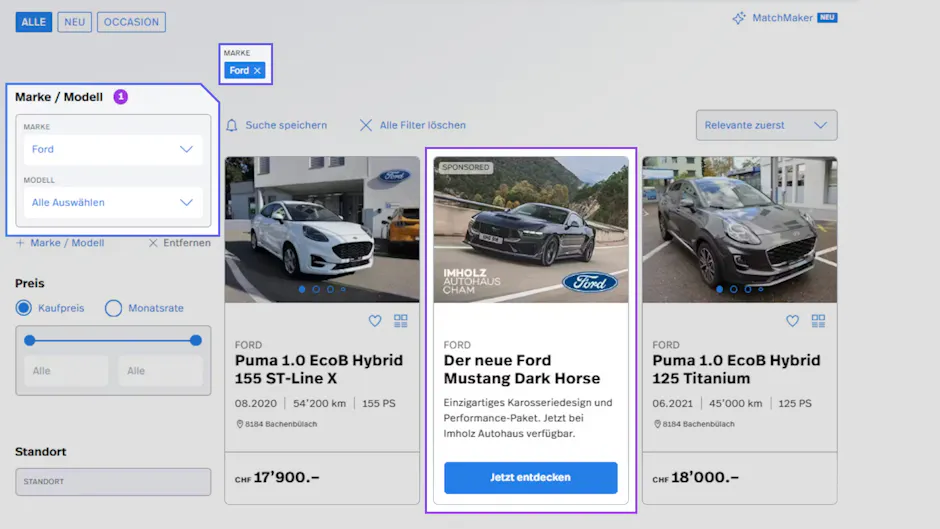The image size is (940, 529).
Task: Click the SPONSORED badge on Mustang card
Action: click(465, 167)
